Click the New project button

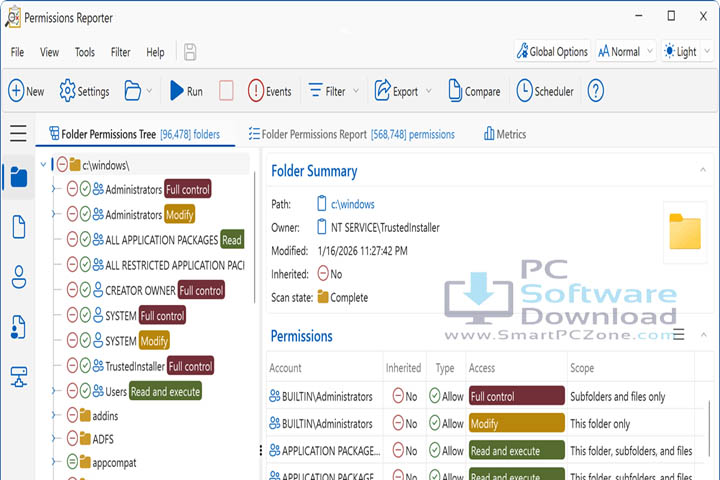[26, 91]
